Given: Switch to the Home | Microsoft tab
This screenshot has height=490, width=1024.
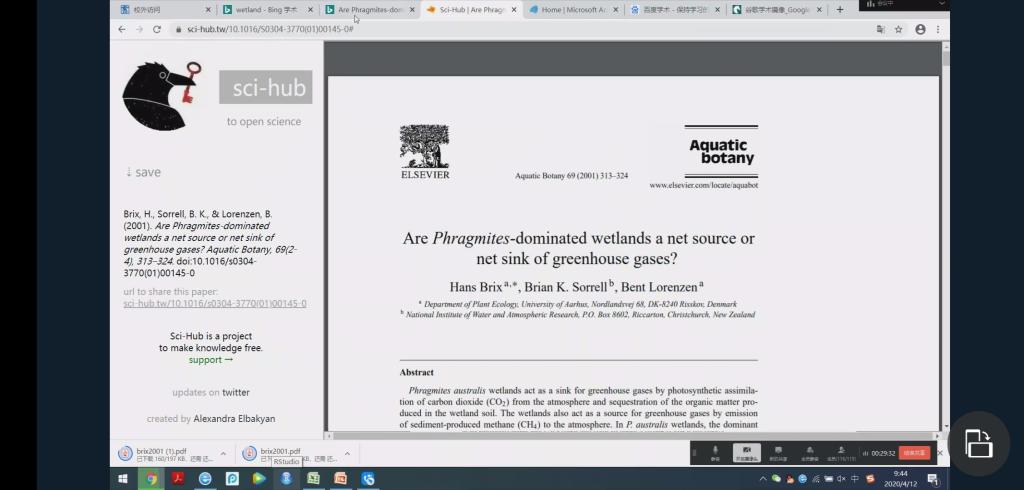Looking at the screenshot, I should coord(573,9).
